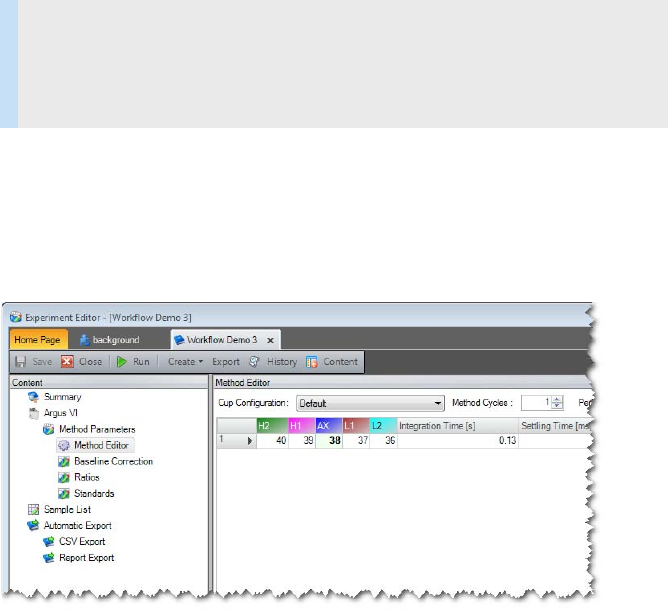The width and height of the screenshot is (668, 611).
Task: Click the Method Editor gear icon
Action: click(x=64, y=445)
